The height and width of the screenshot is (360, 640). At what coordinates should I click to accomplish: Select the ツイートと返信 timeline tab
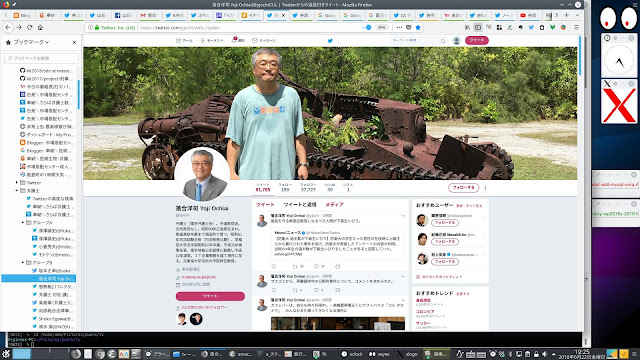tap(300, 204)
